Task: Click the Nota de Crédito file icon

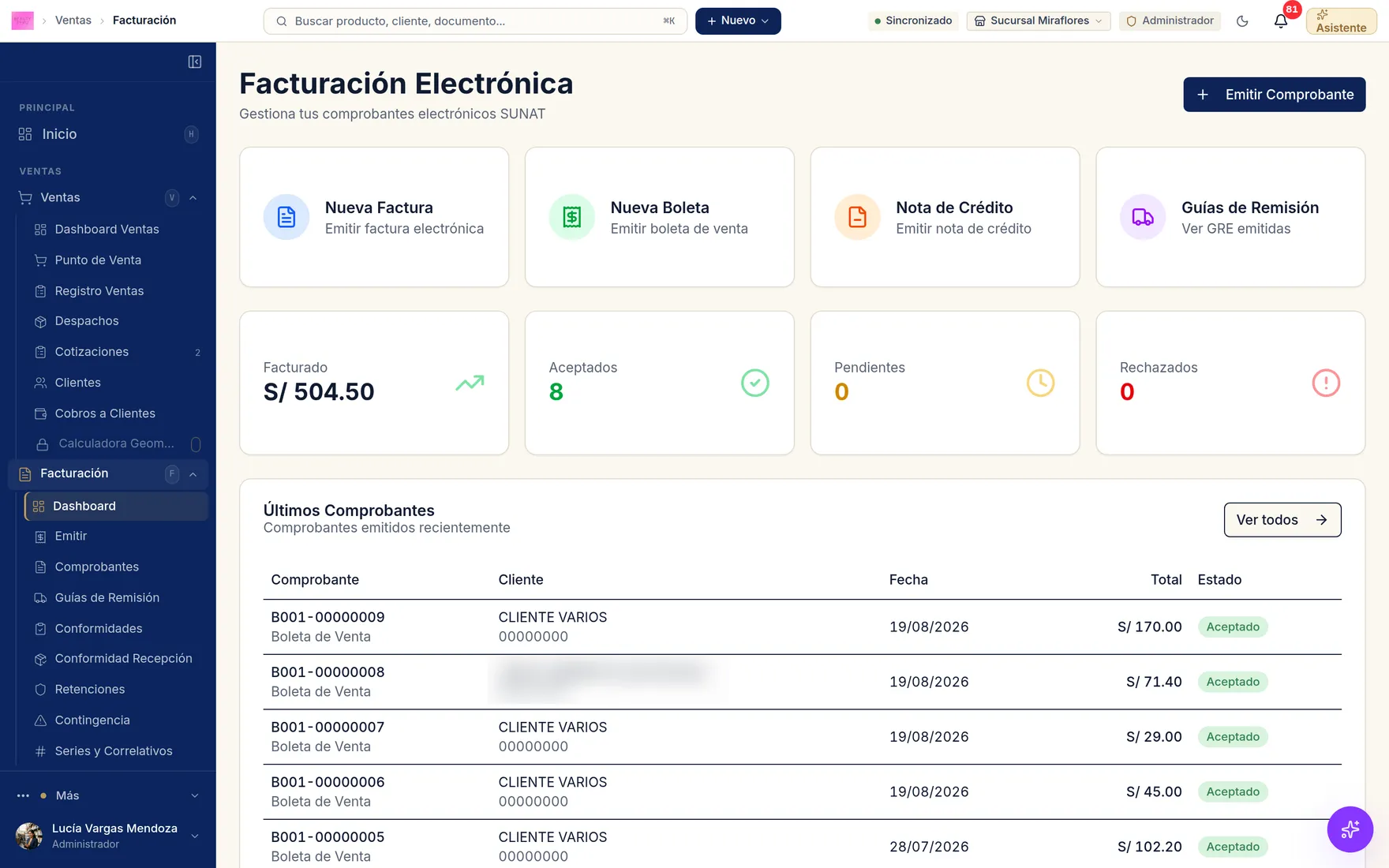Action: (858, 217)
